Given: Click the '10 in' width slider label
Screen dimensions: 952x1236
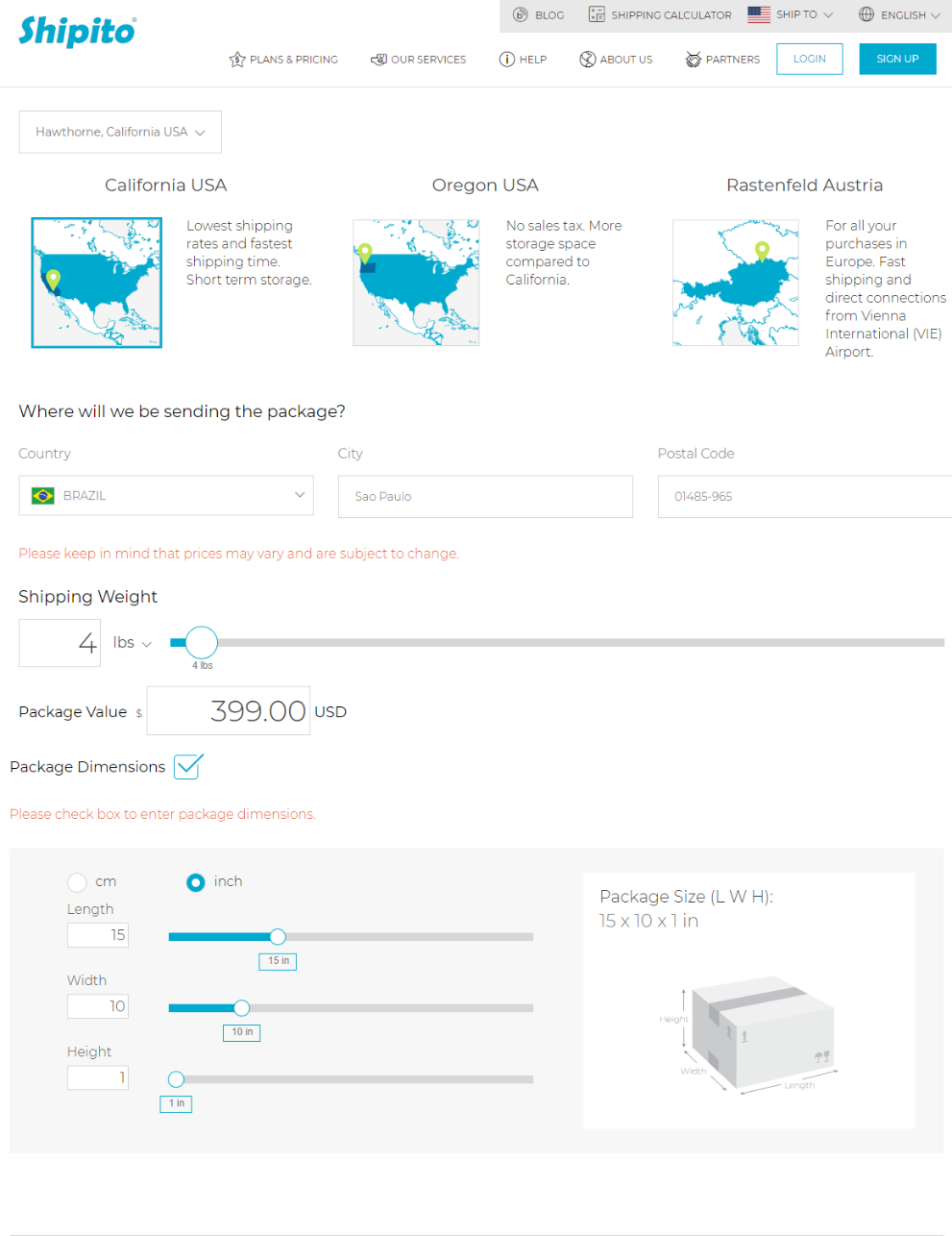Looking at the screenshot, I should [x=241, y=1032].
